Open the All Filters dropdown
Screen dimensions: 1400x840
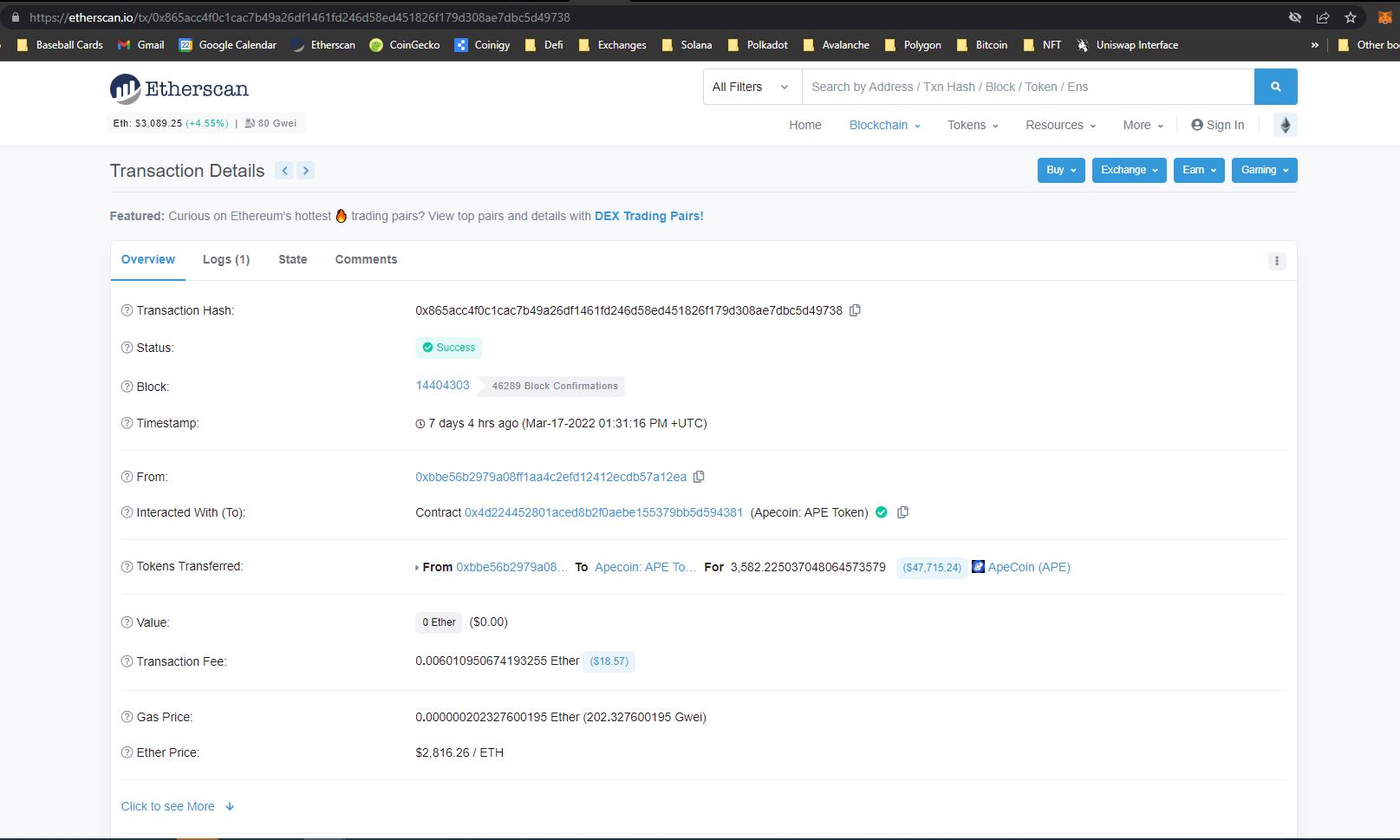[752, 87]
